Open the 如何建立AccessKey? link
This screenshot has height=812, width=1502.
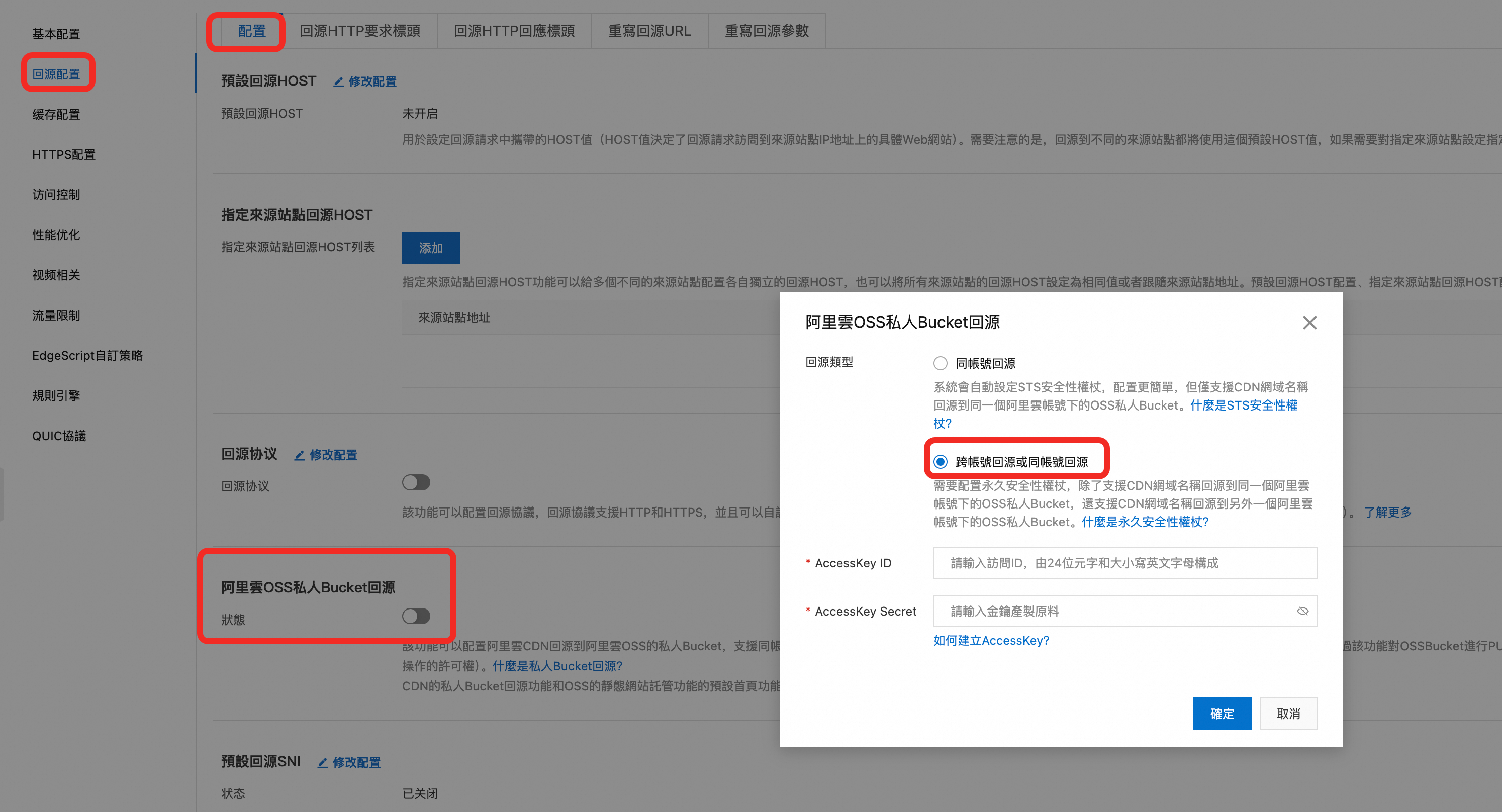point(991,640)
